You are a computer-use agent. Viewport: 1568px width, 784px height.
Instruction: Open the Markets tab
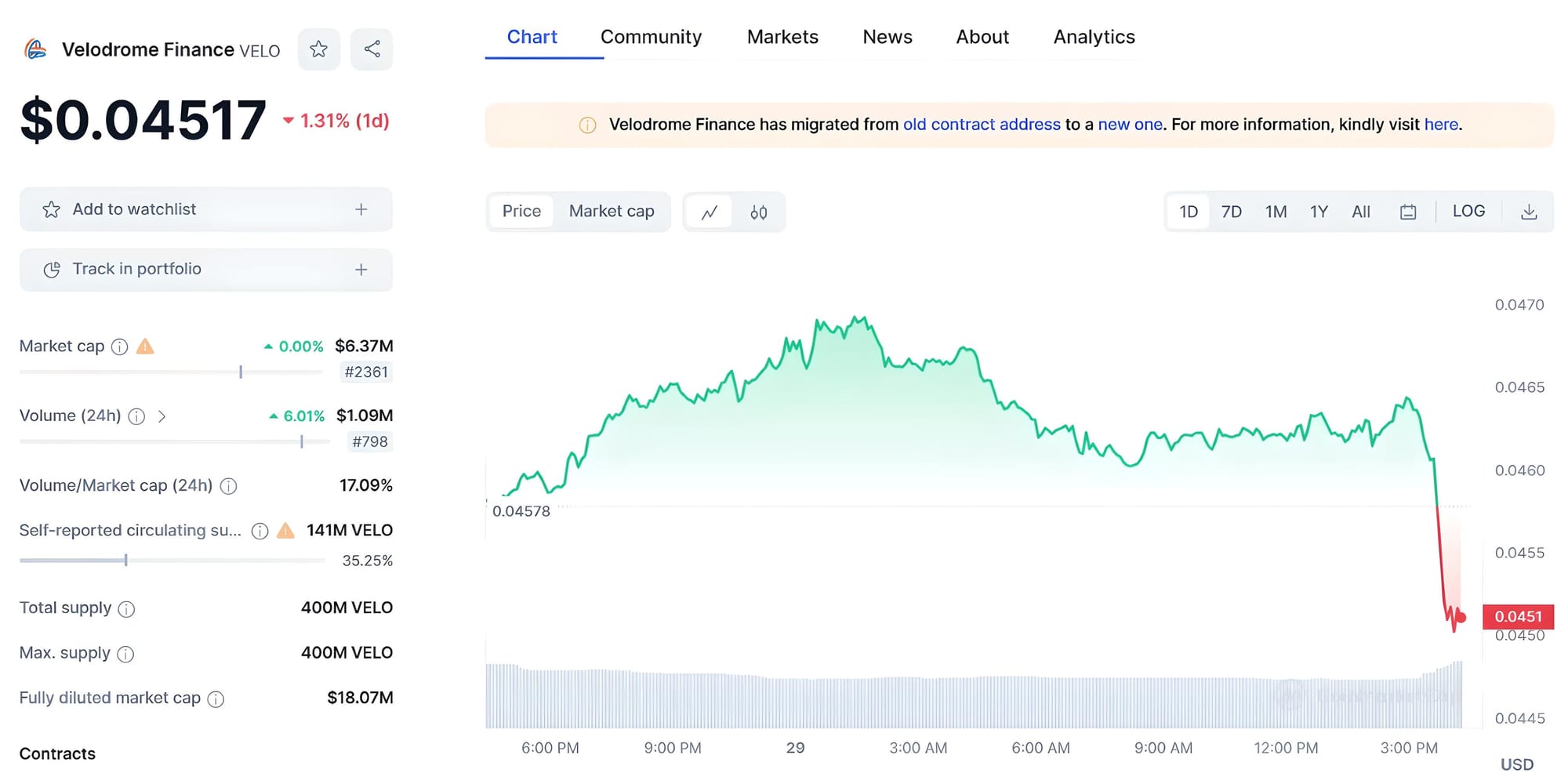782,37
